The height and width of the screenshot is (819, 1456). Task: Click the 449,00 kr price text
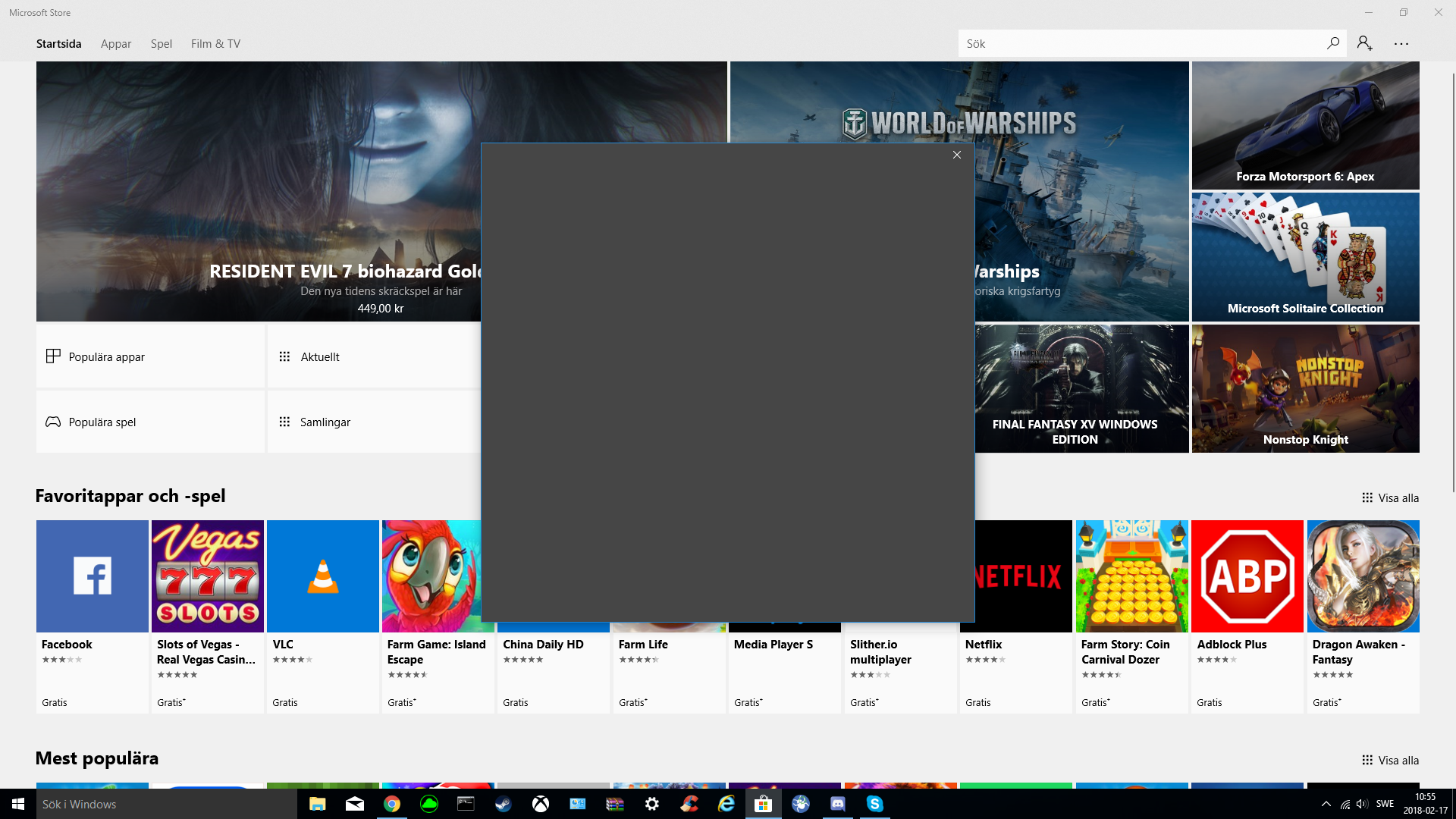pyautogui.click(x=381, y=309)
